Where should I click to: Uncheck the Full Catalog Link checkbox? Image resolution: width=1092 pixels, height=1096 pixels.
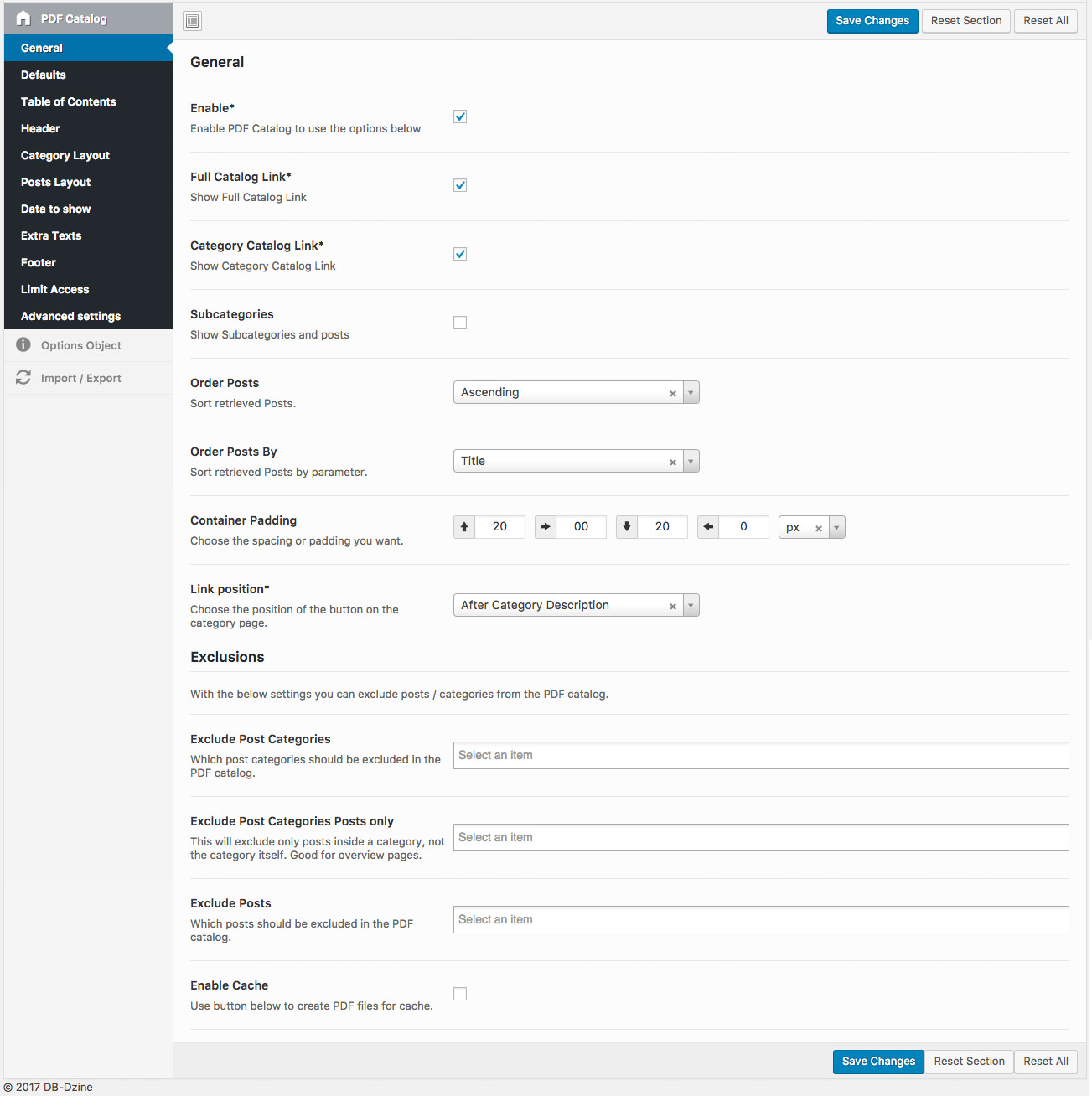(460, 185)
